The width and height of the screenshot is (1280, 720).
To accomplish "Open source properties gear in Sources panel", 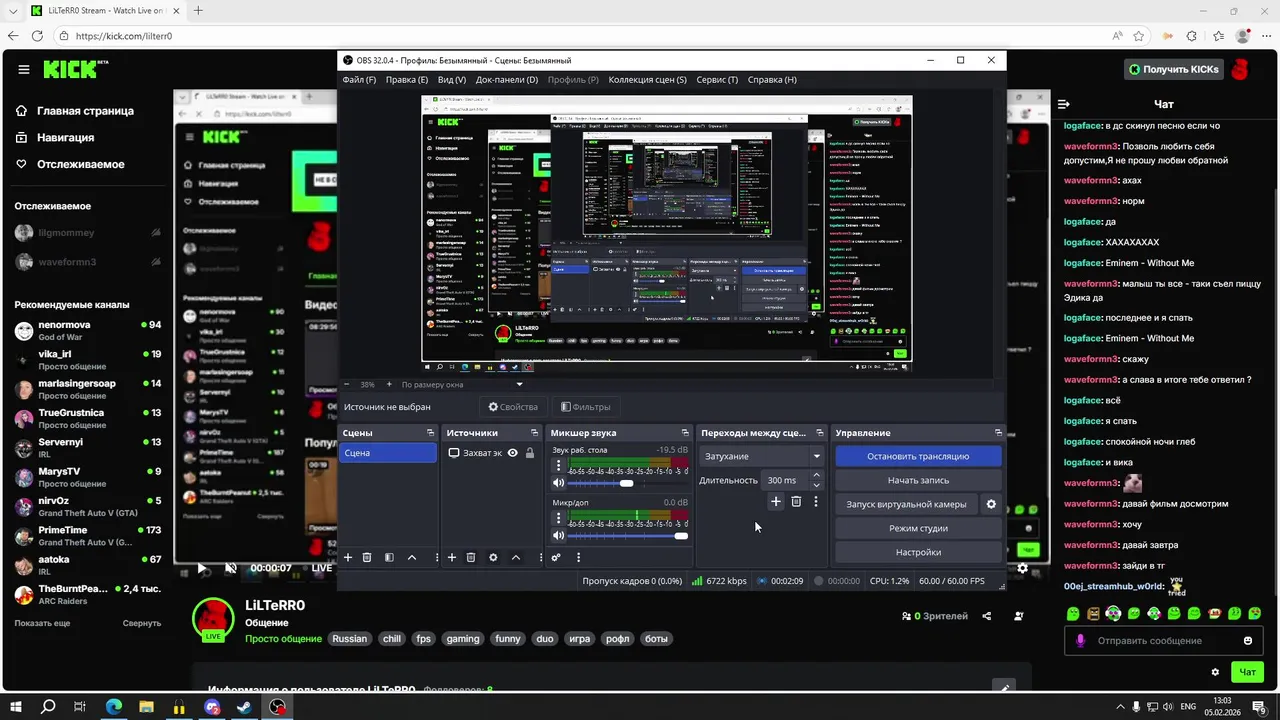I will pyautogui.click(x=493, y=557).
